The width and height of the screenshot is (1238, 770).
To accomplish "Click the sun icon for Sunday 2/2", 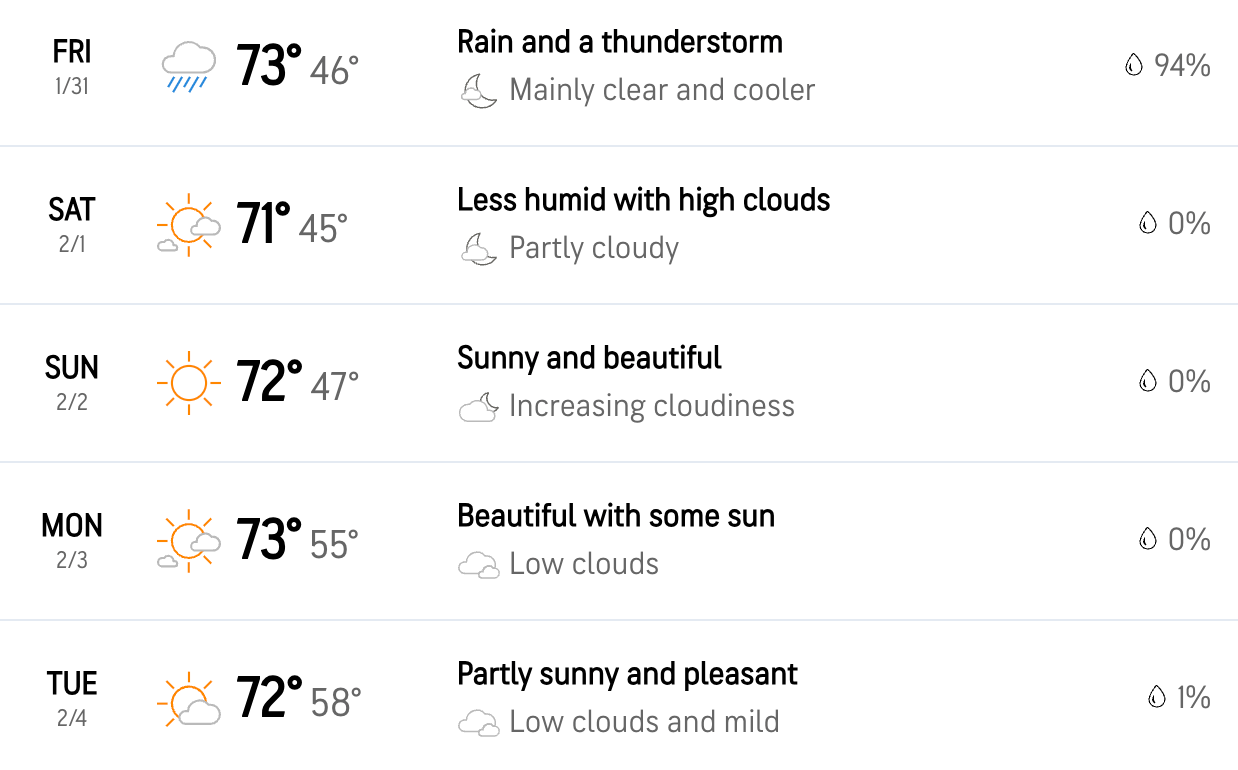I will pyautogui.click(x=188, y=383).
